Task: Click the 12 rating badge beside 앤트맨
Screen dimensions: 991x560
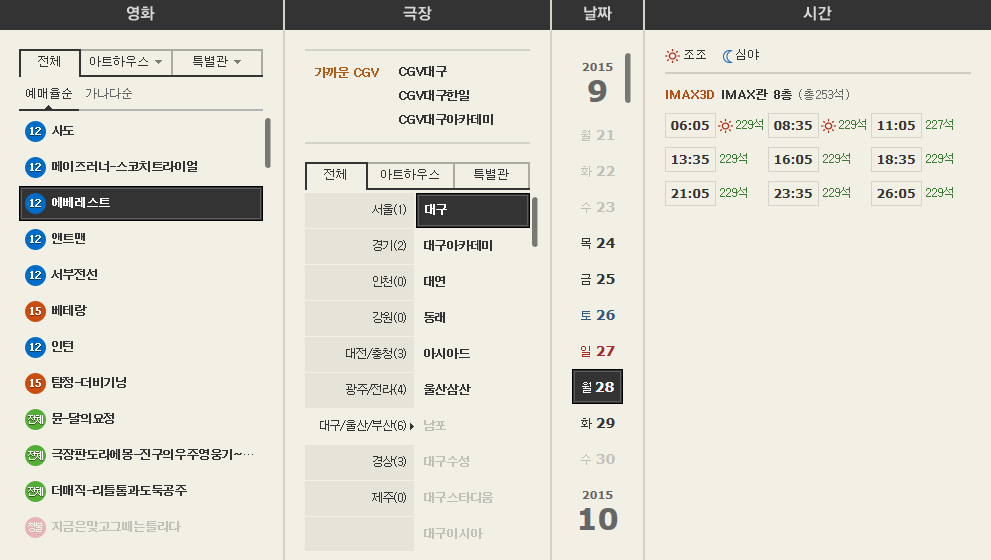Action: (x=35, y=239)
